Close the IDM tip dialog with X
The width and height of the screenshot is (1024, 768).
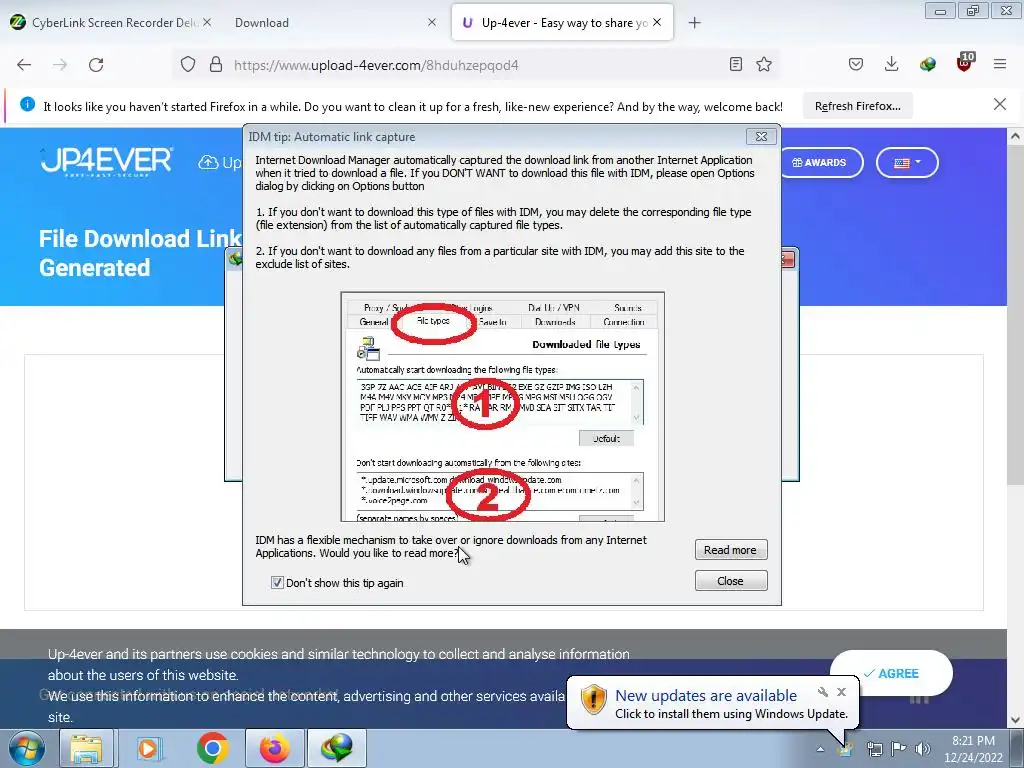(761, 136)
